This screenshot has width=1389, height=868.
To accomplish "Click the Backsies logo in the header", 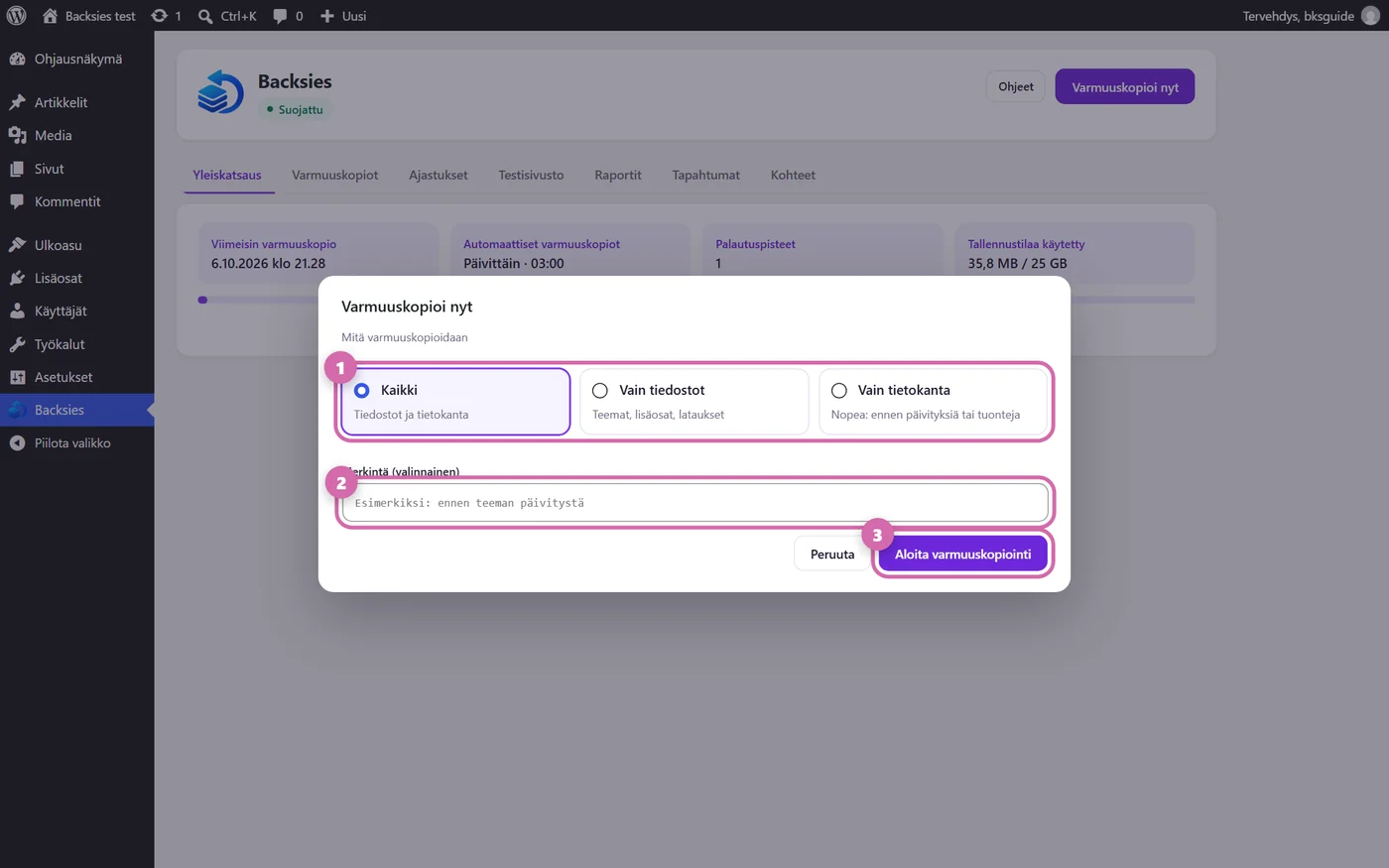I will [x=220, y=91].
